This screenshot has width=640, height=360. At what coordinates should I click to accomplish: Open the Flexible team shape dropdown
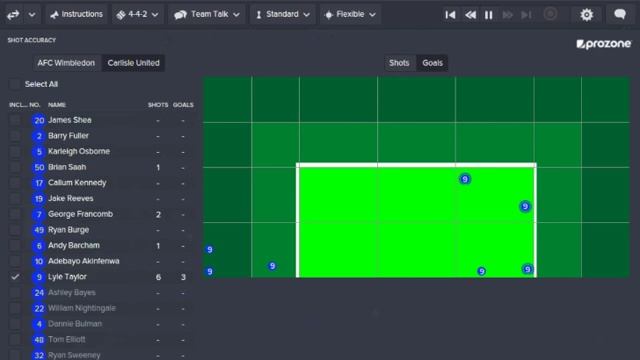point(350,14)
